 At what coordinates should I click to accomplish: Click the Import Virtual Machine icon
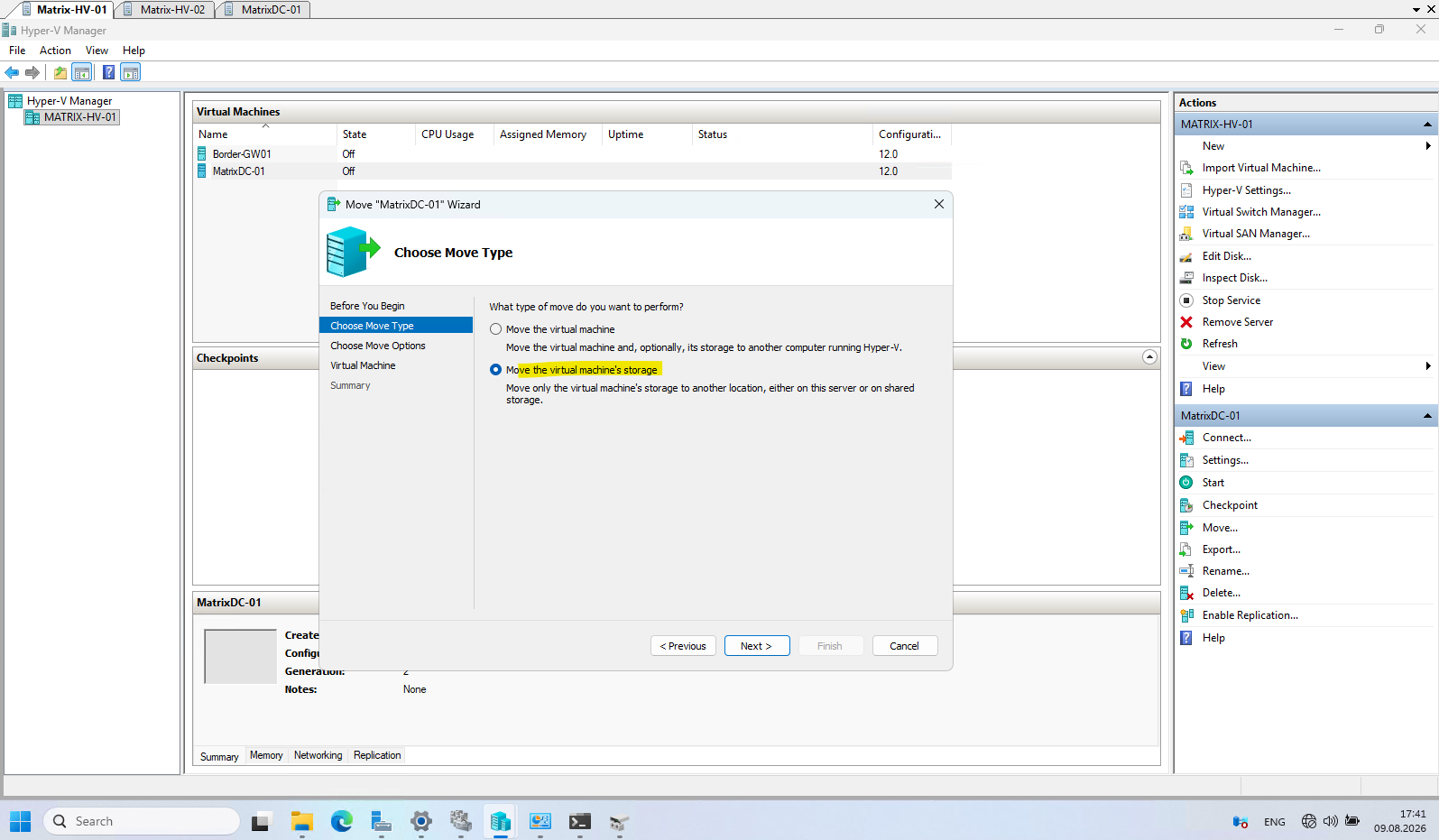[1186, 168]
